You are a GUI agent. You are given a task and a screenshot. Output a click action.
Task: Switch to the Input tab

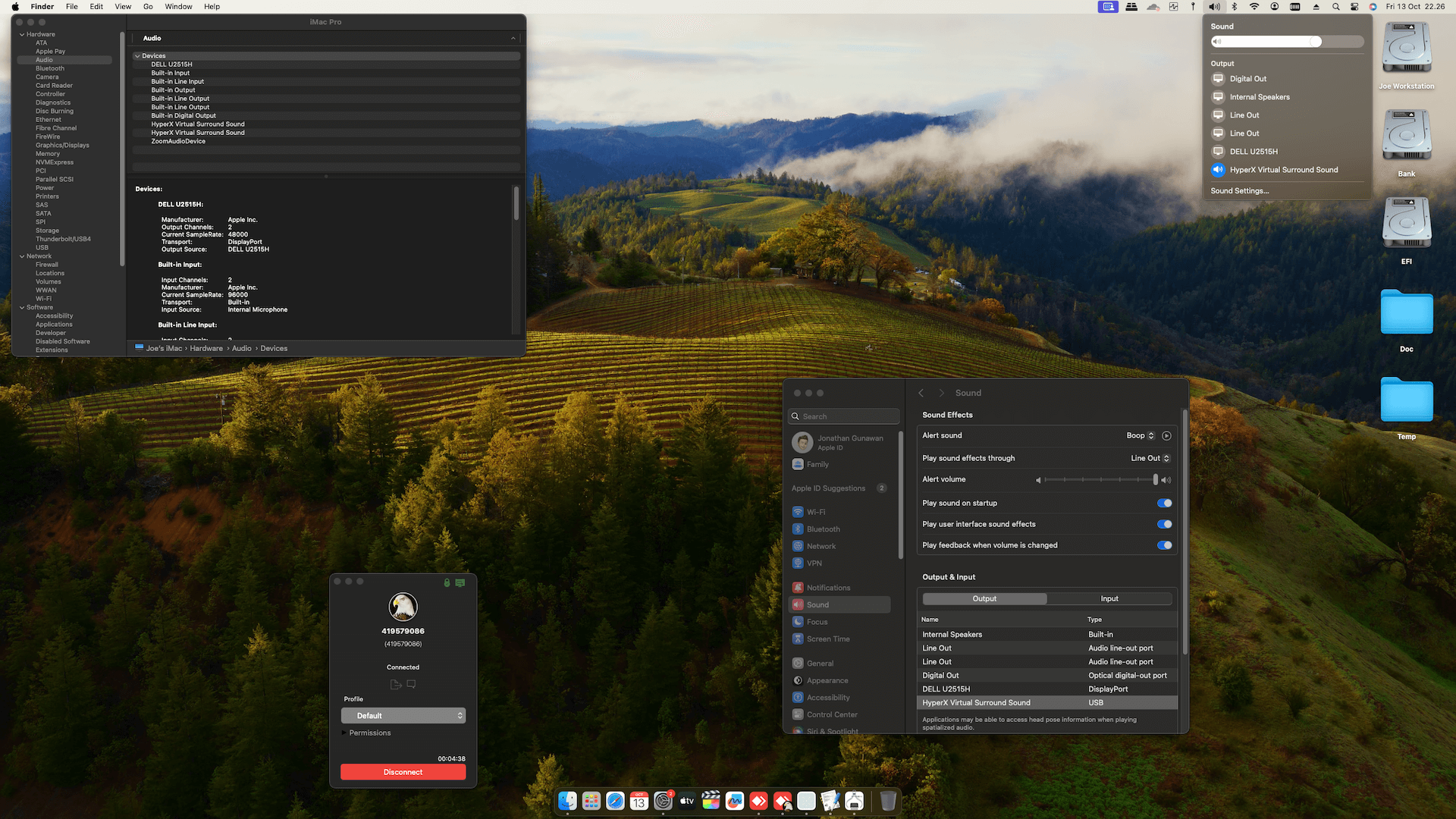(x=1109, y=599)
